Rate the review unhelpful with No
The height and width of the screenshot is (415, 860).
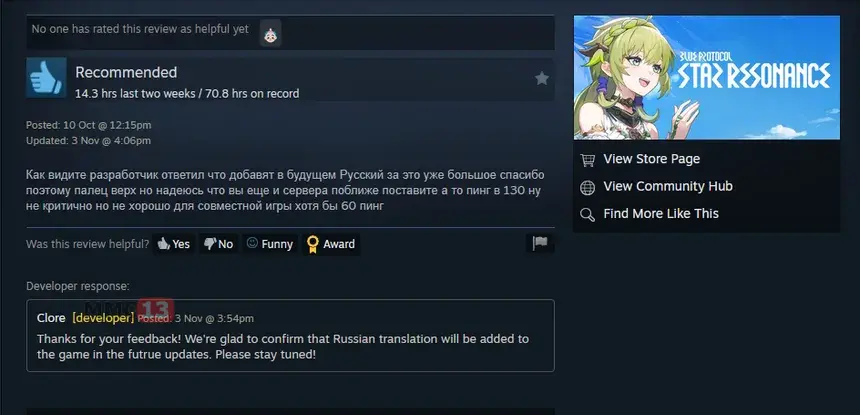pyautogui.click(x=218, y=244)
